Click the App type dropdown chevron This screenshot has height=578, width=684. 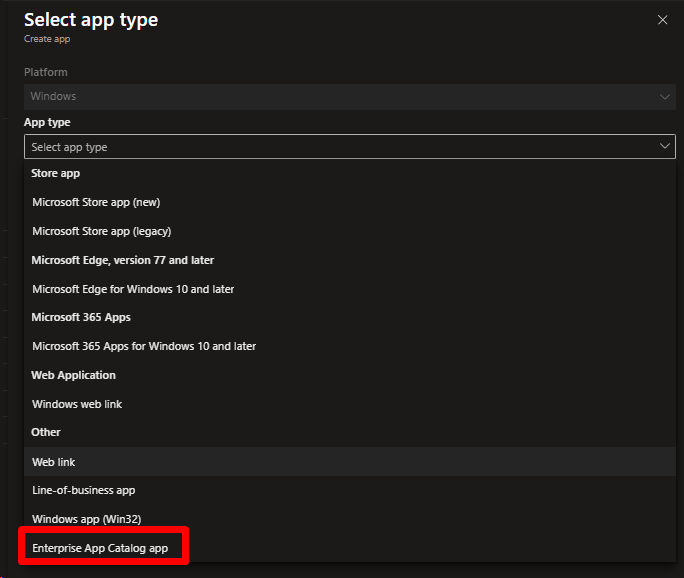(664, 146)
